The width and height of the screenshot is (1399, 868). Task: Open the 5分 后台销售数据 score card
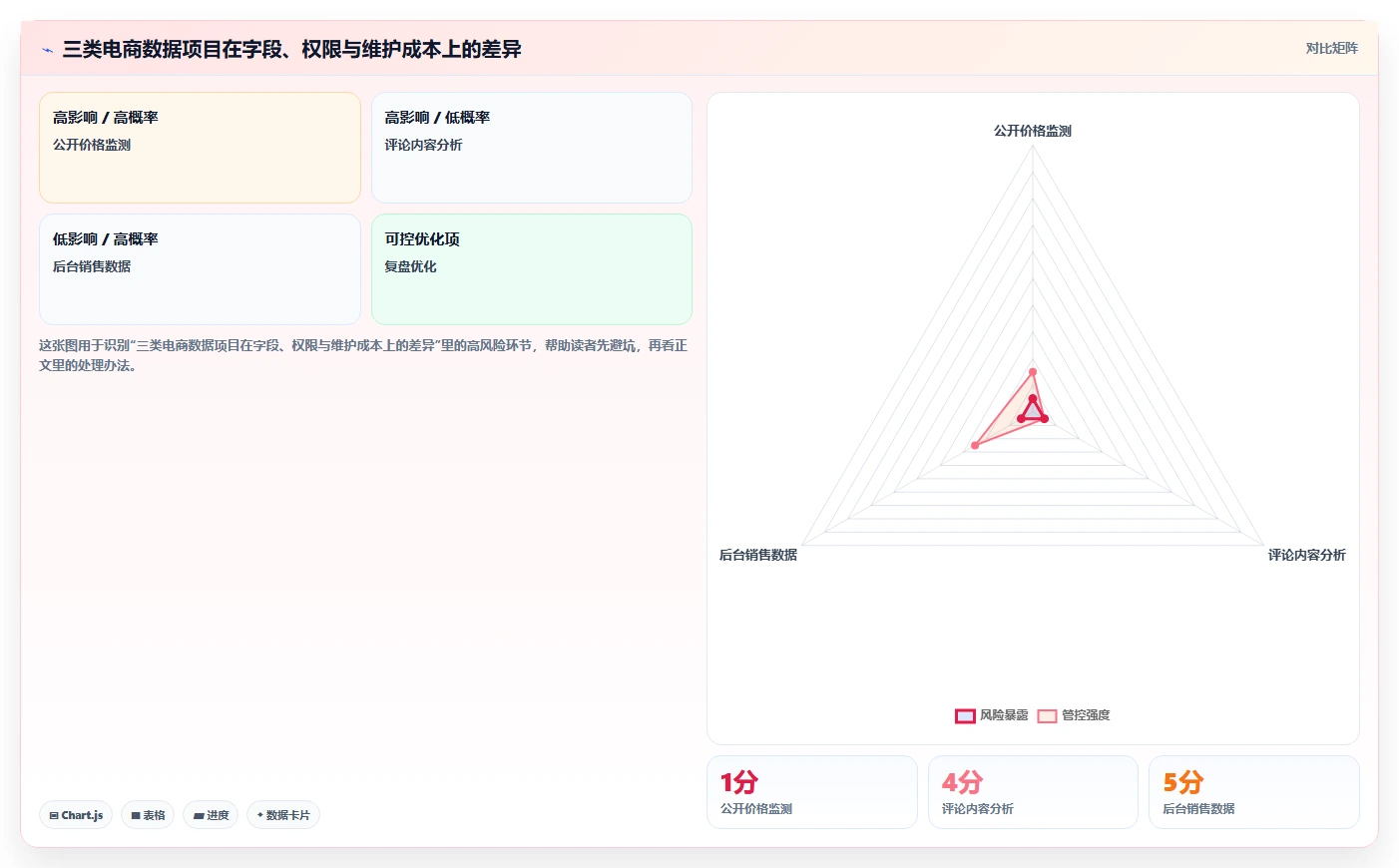1254,792
